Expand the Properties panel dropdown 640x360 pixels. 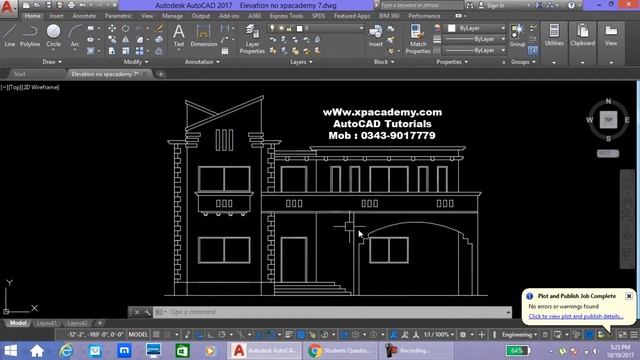(x=452, y=62)
